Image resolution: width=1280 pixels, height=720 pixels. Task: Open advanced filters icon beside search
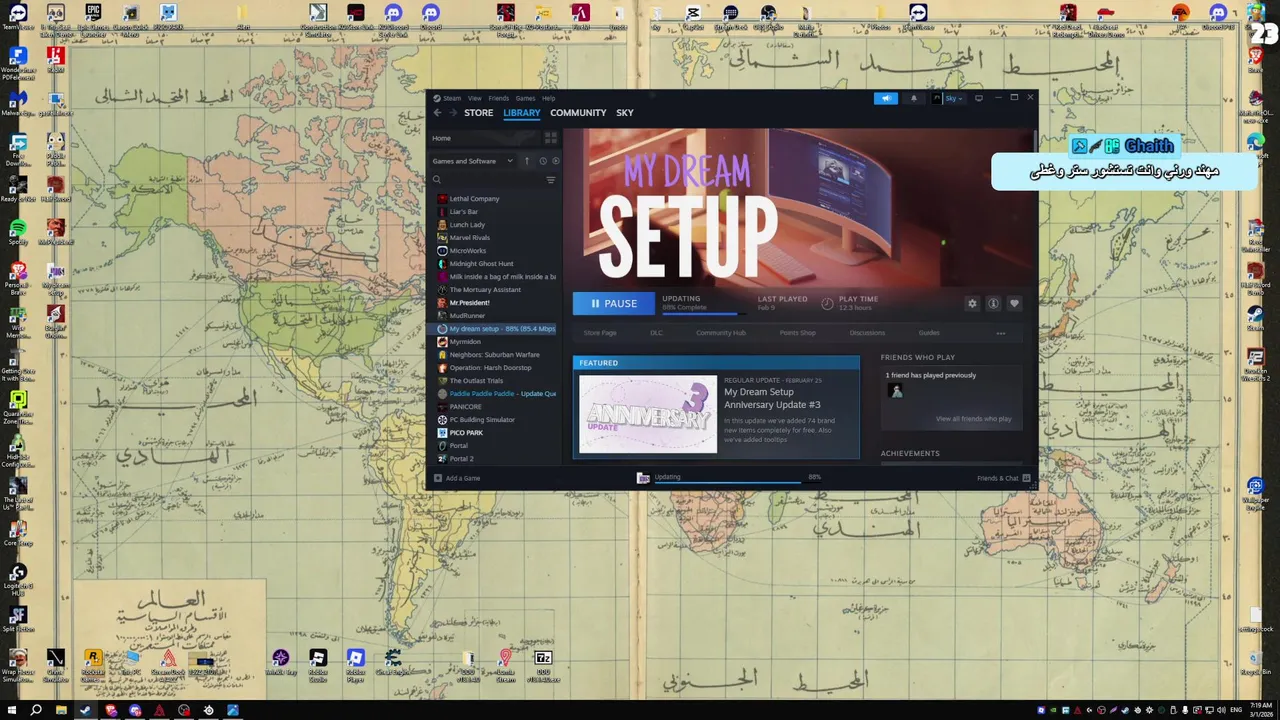(x=550, y=180)
